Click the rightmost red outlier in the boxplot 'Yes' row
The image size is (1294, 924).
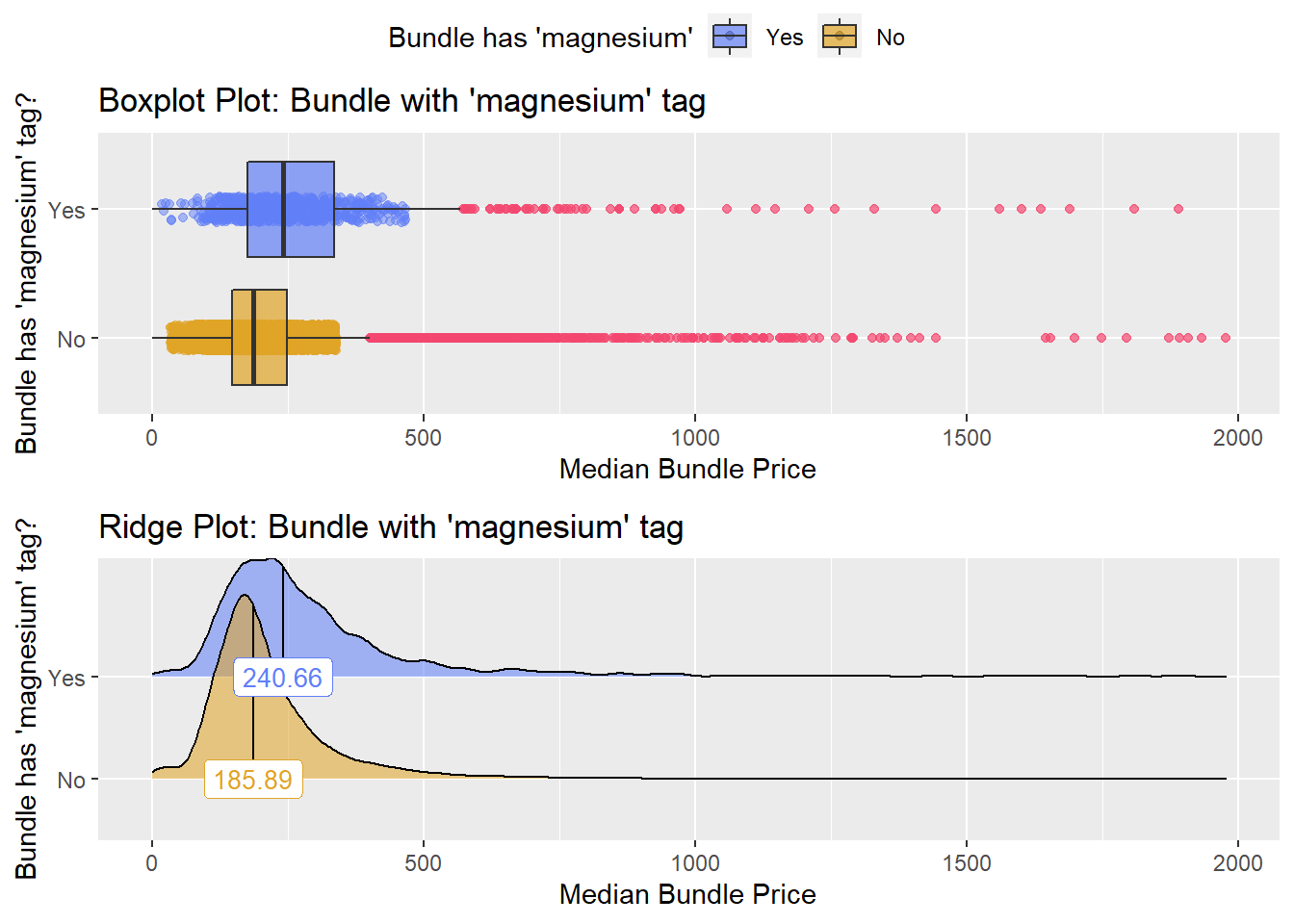[x=1178, y=209]
